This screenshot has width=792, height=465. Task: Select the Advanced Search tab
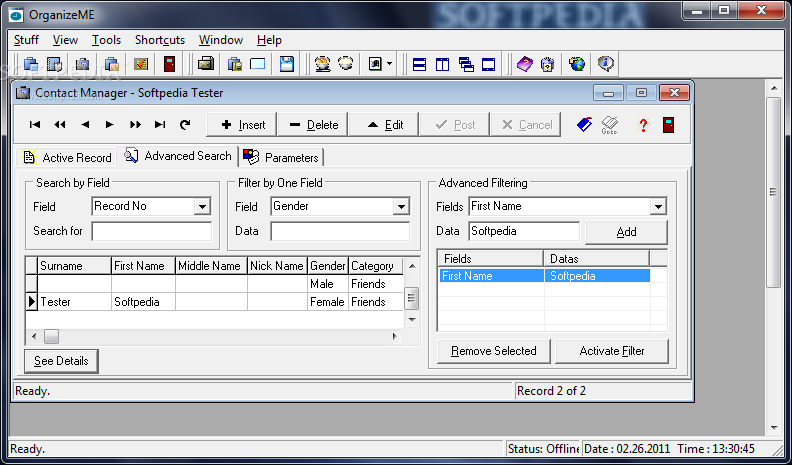click(178, 156)
